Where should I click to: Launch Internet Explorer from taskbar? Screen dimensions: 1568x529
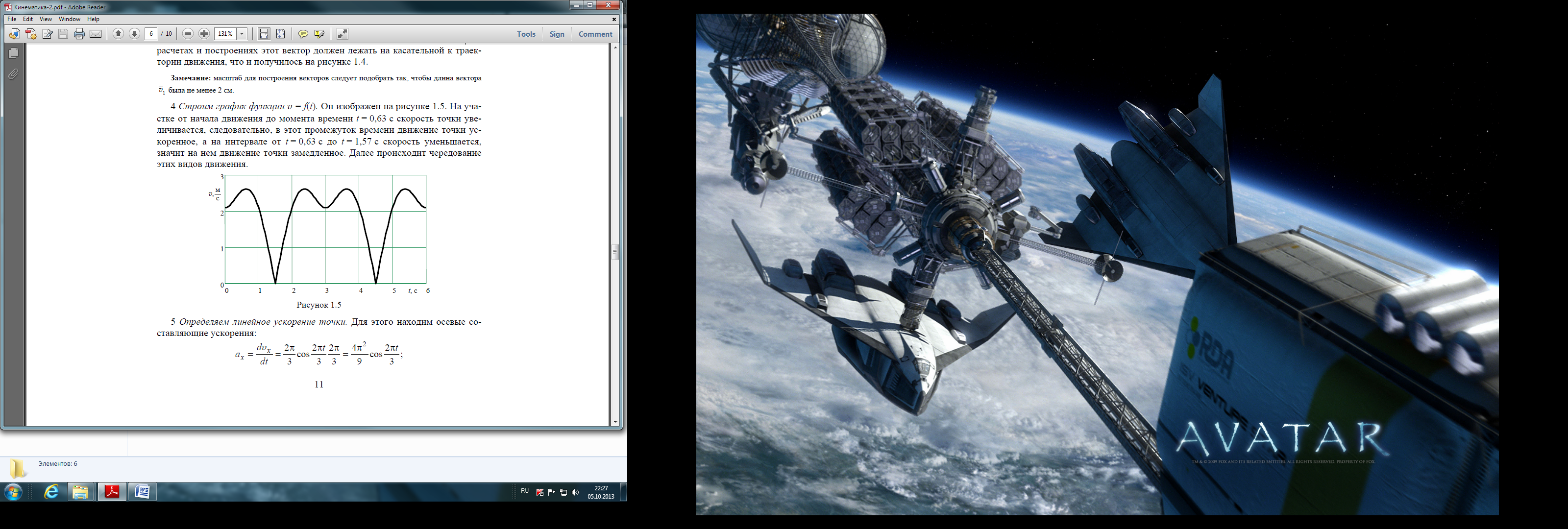coord(51,492)
